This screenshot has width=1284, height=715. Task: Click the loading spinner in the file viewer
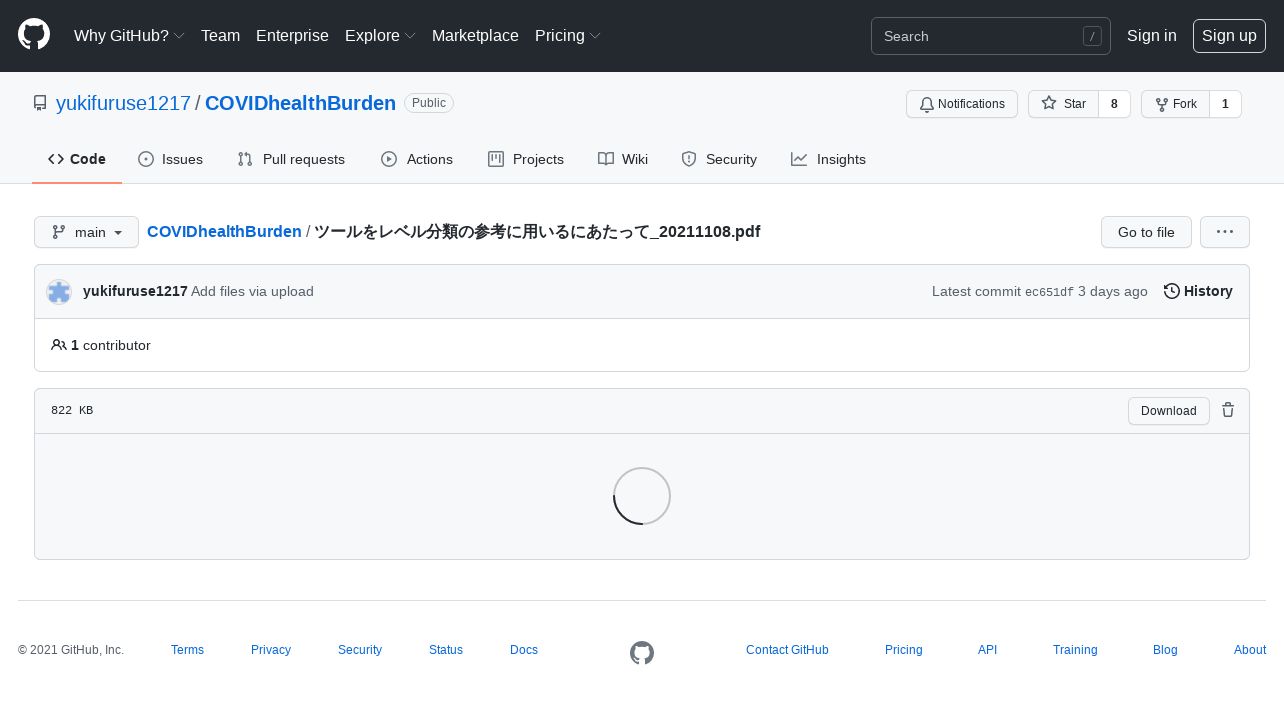(642, 496)
